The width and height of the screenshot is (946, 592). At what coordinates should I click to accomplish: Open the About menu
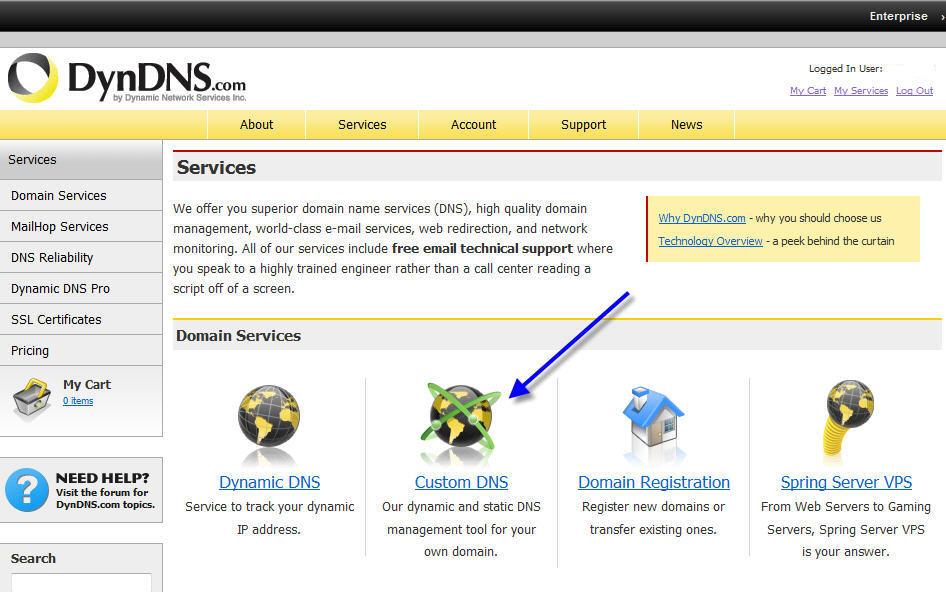[256, 125]
